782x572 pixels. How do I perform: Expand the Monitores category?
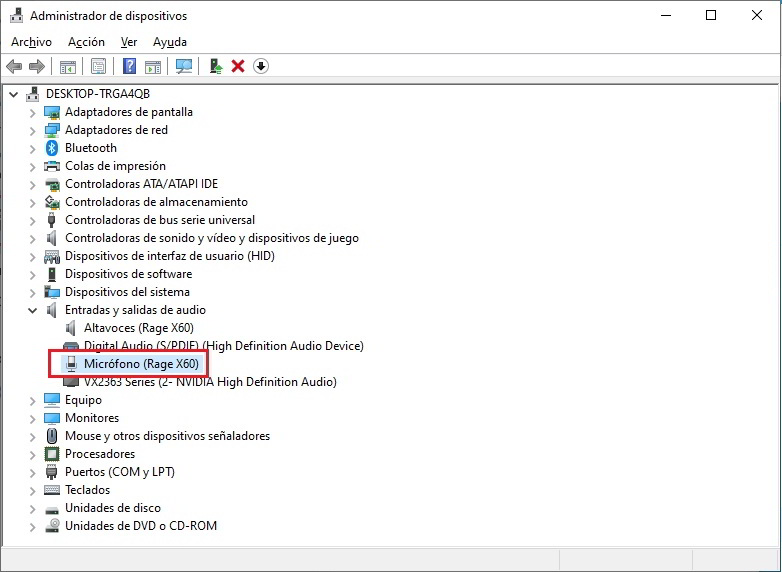(x=32, y=418)
